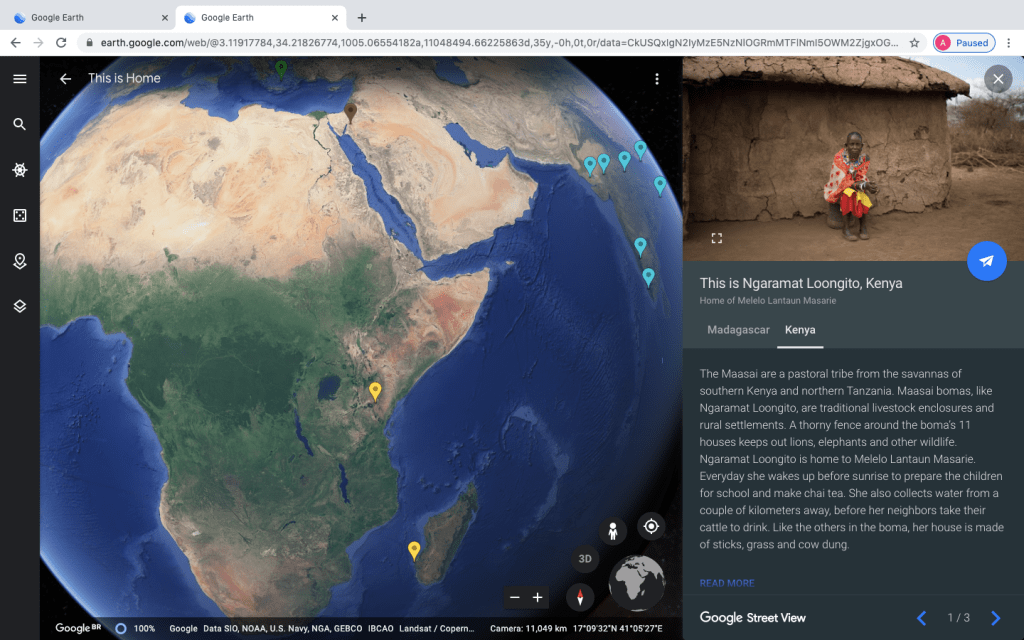The height and width of the screenshot is (640, 1024).
Task: Open Voyager ship wheel icon
Action: tap(19, 171)
